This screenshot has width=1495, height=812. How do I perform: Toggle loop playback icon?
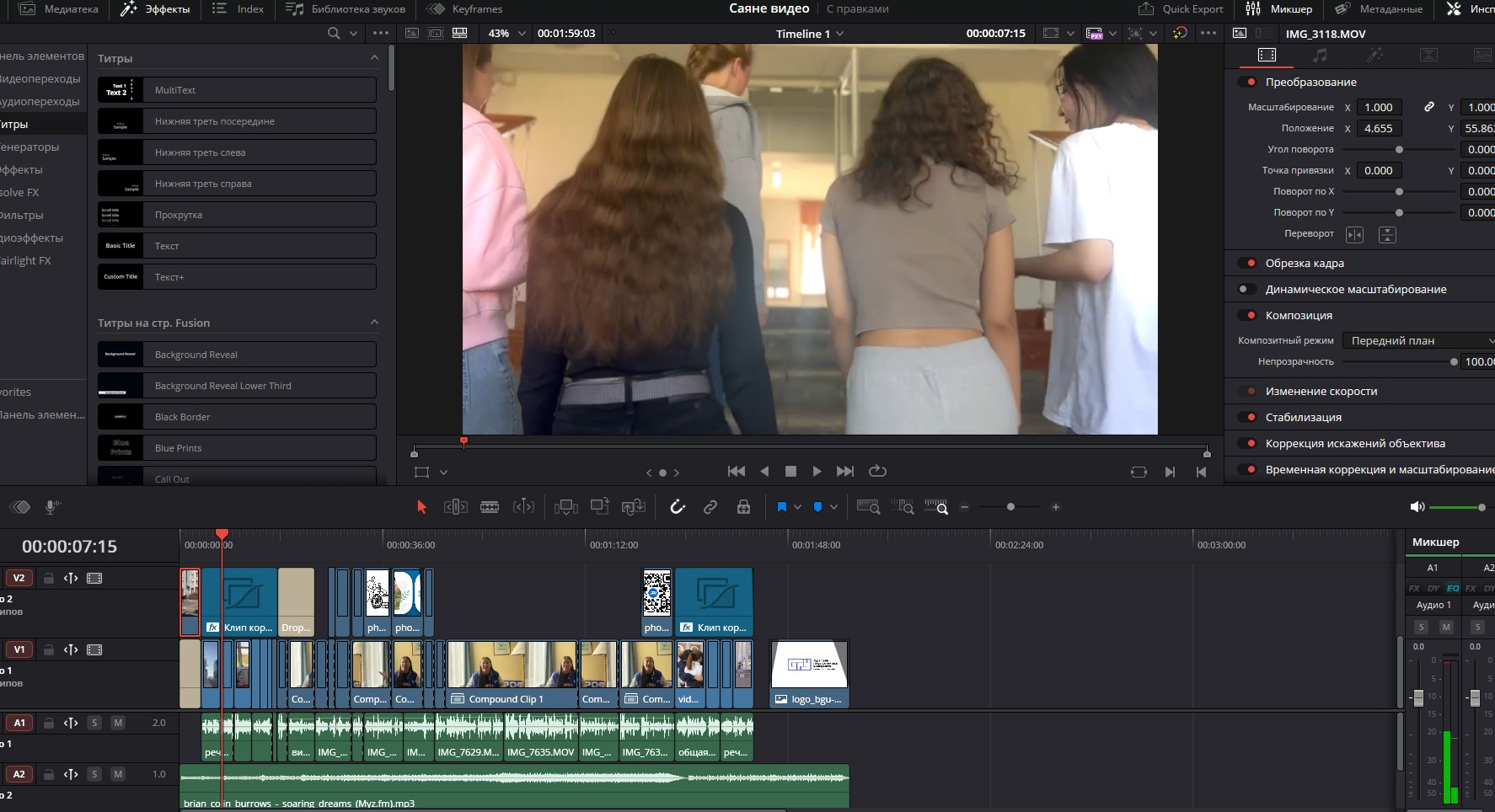click(877, 472)
